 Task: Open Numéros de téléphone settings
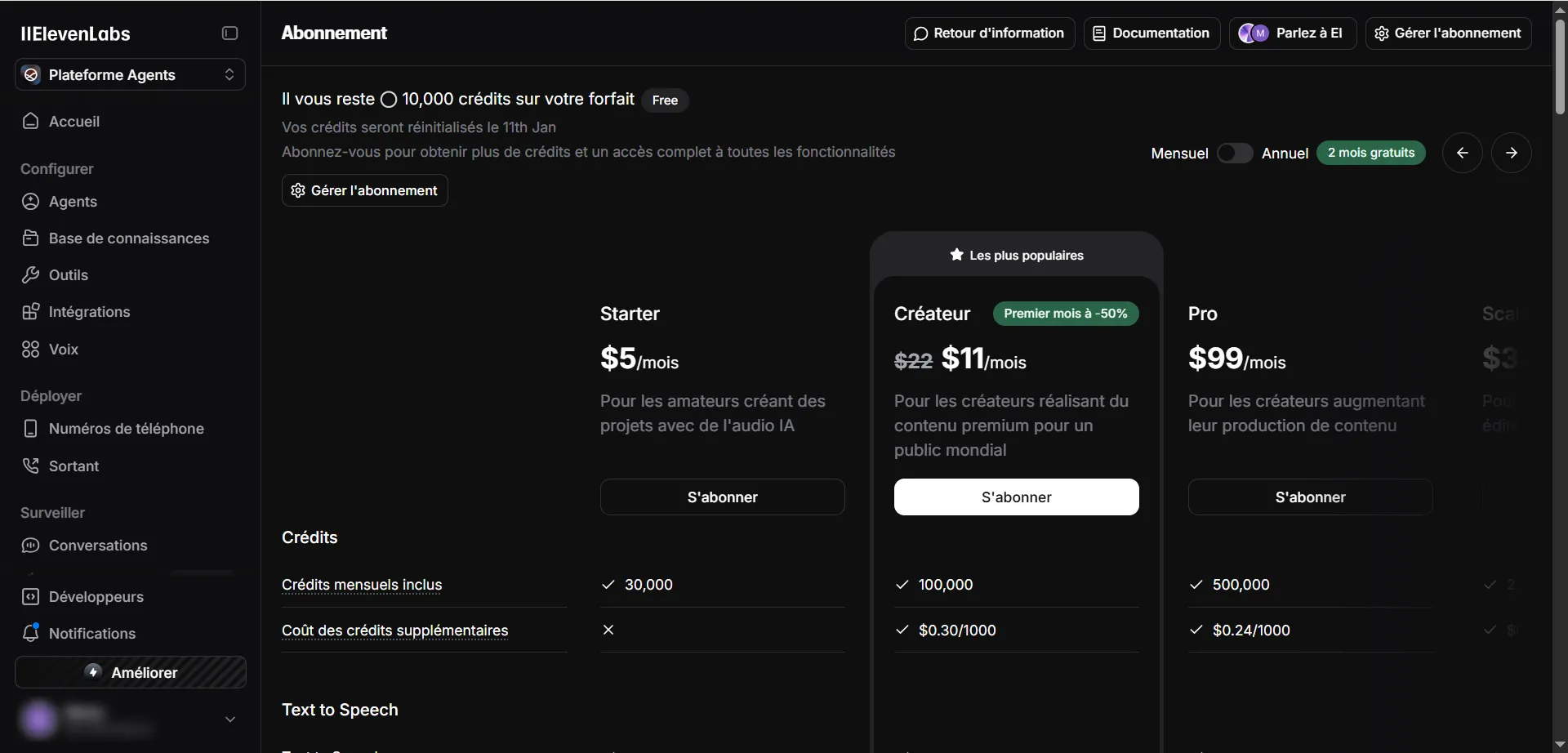click(x=127, y=428)
